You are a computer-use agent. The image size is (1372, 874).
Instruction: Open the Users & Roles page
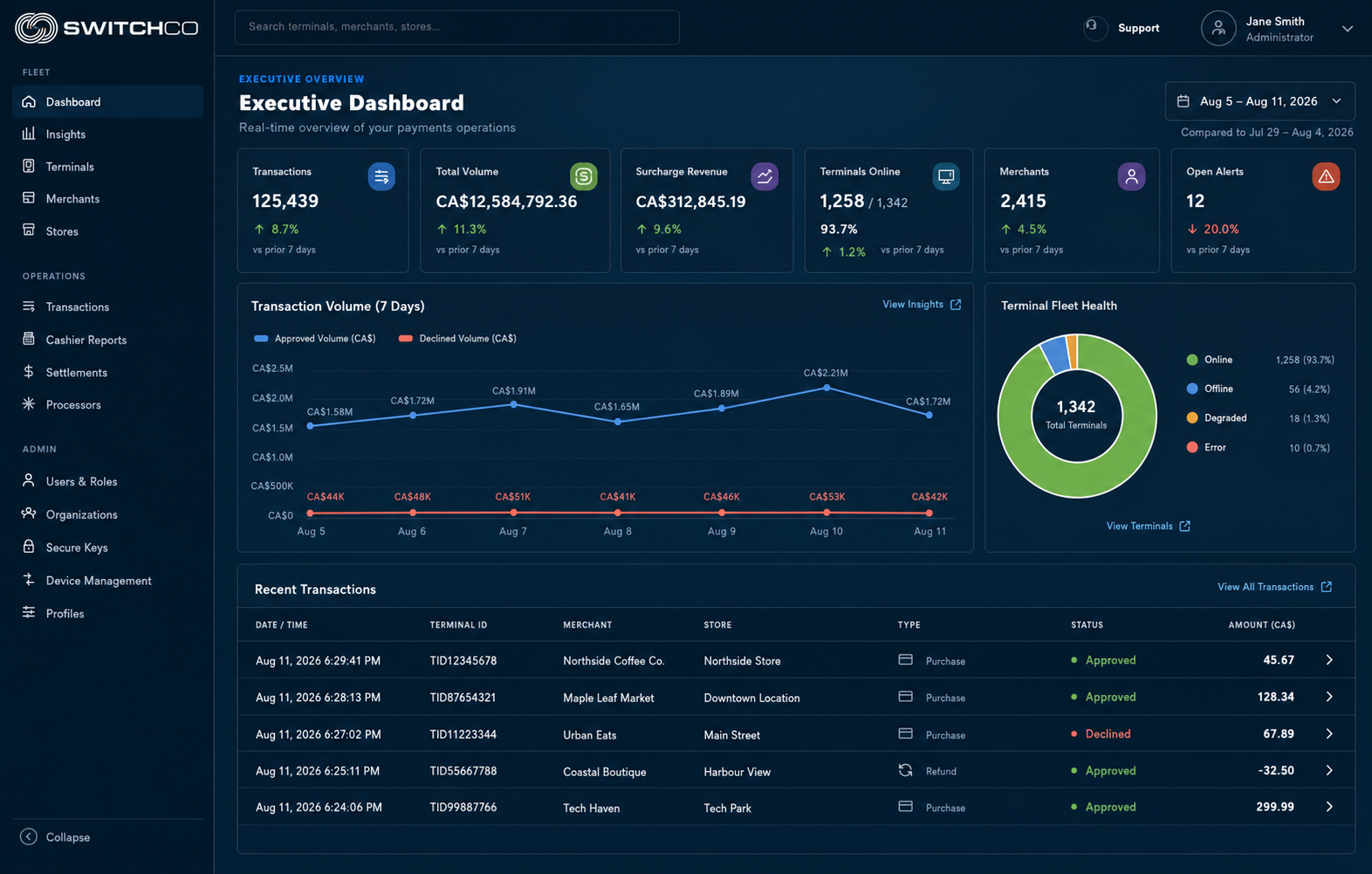[x=107, y=481]
